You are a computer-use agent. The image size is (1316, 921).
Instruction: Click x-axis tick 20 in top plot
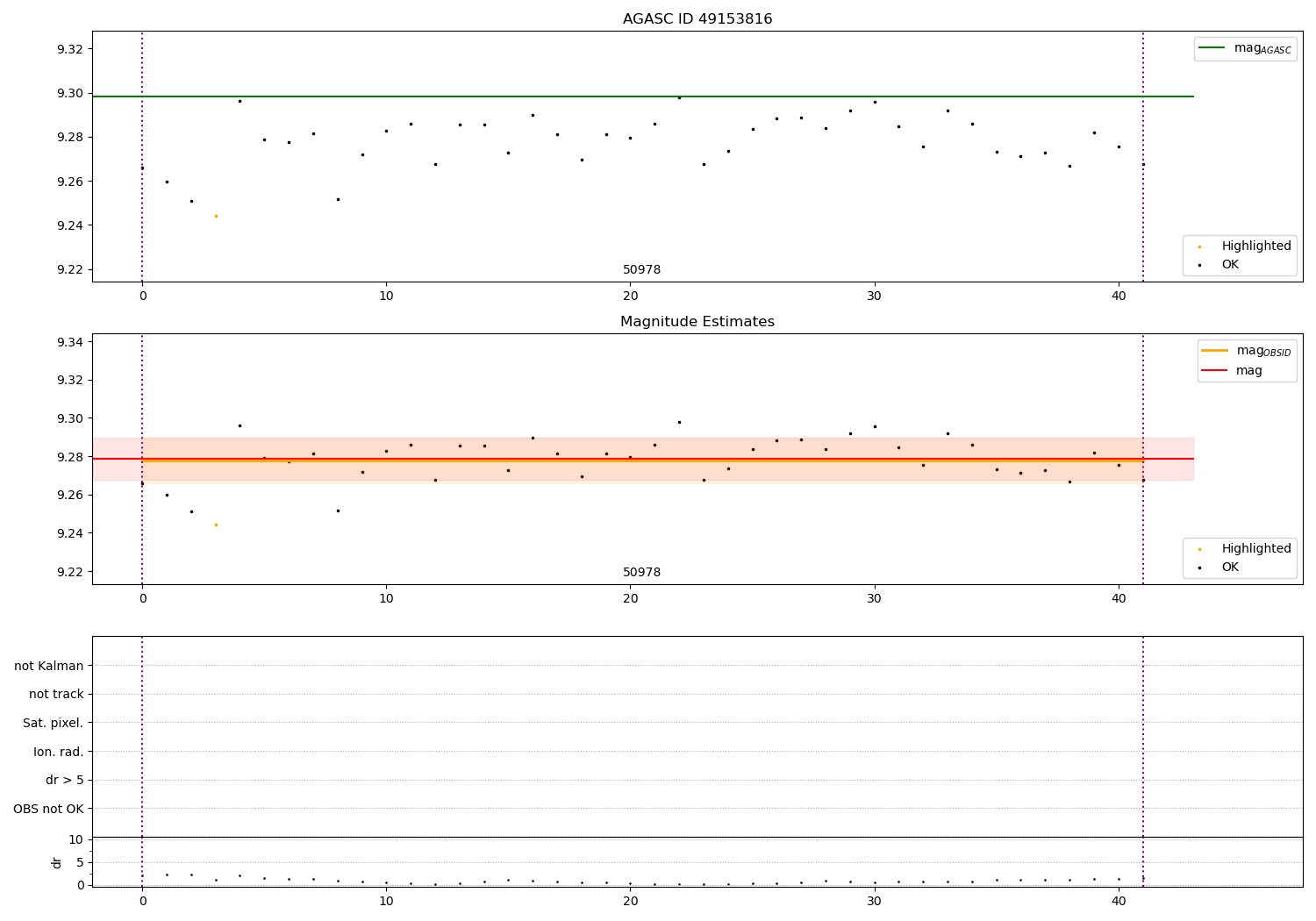point(630,296)
